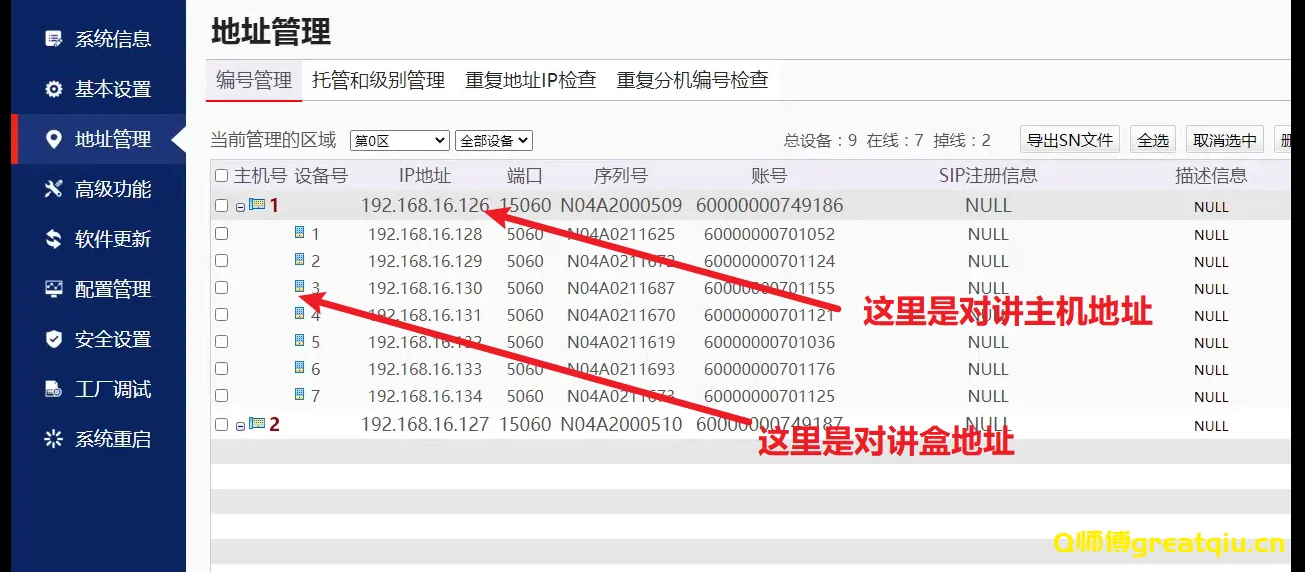Click the 安全设置 shield icon
Image resolution: width=1305 pixels, height=572 pixels.
tap(54, 339)
